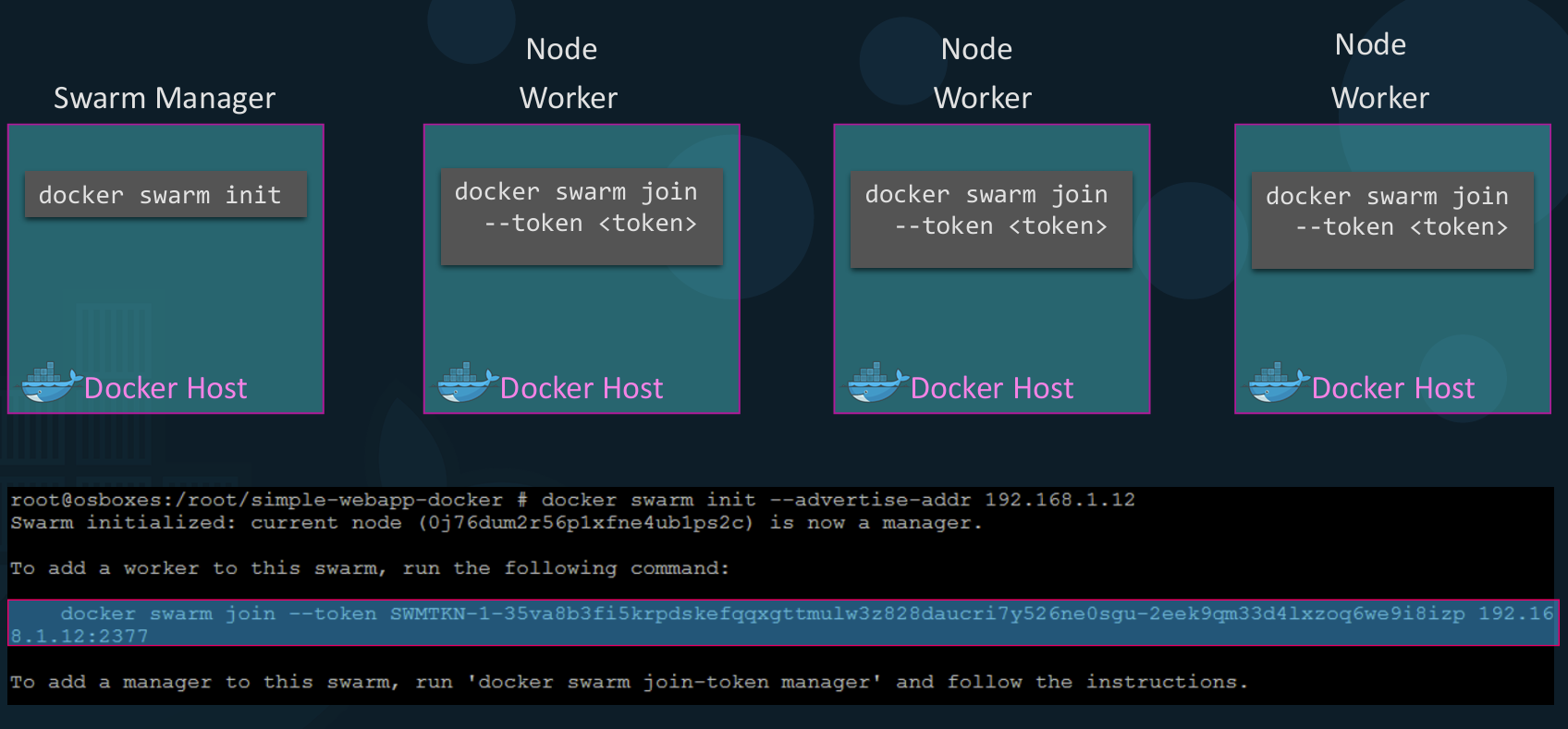Click the 'To add a worker' terminal line
Viewport: 1568px width, 729px height.
(x=370, y=568)
